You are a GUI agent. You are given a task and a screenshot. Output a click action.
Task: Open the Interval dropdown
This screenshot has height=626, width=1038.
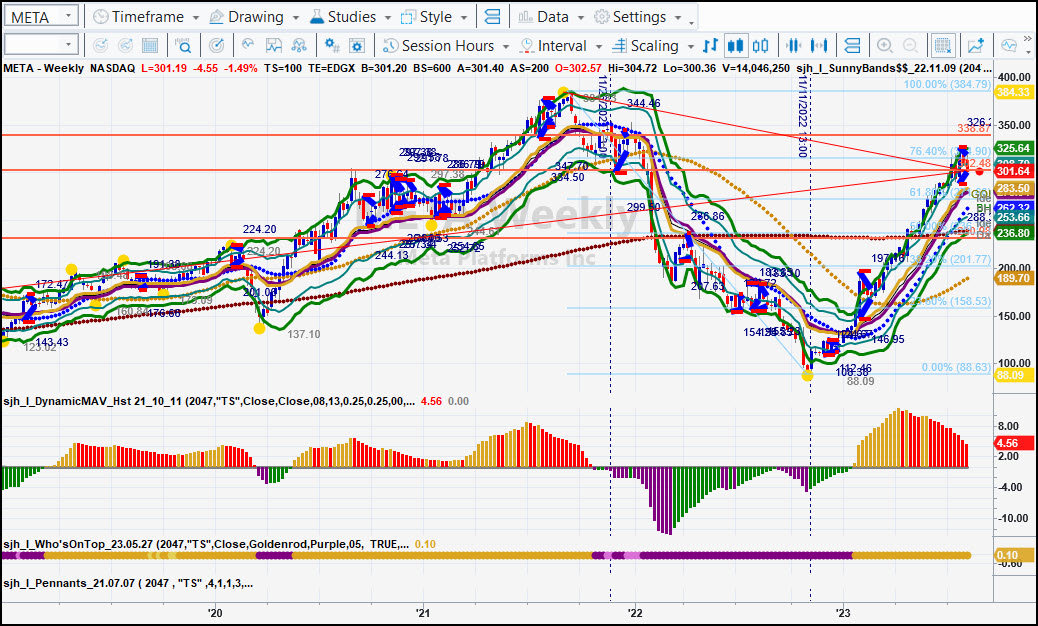pyautogui.click(x=561, y=46)
